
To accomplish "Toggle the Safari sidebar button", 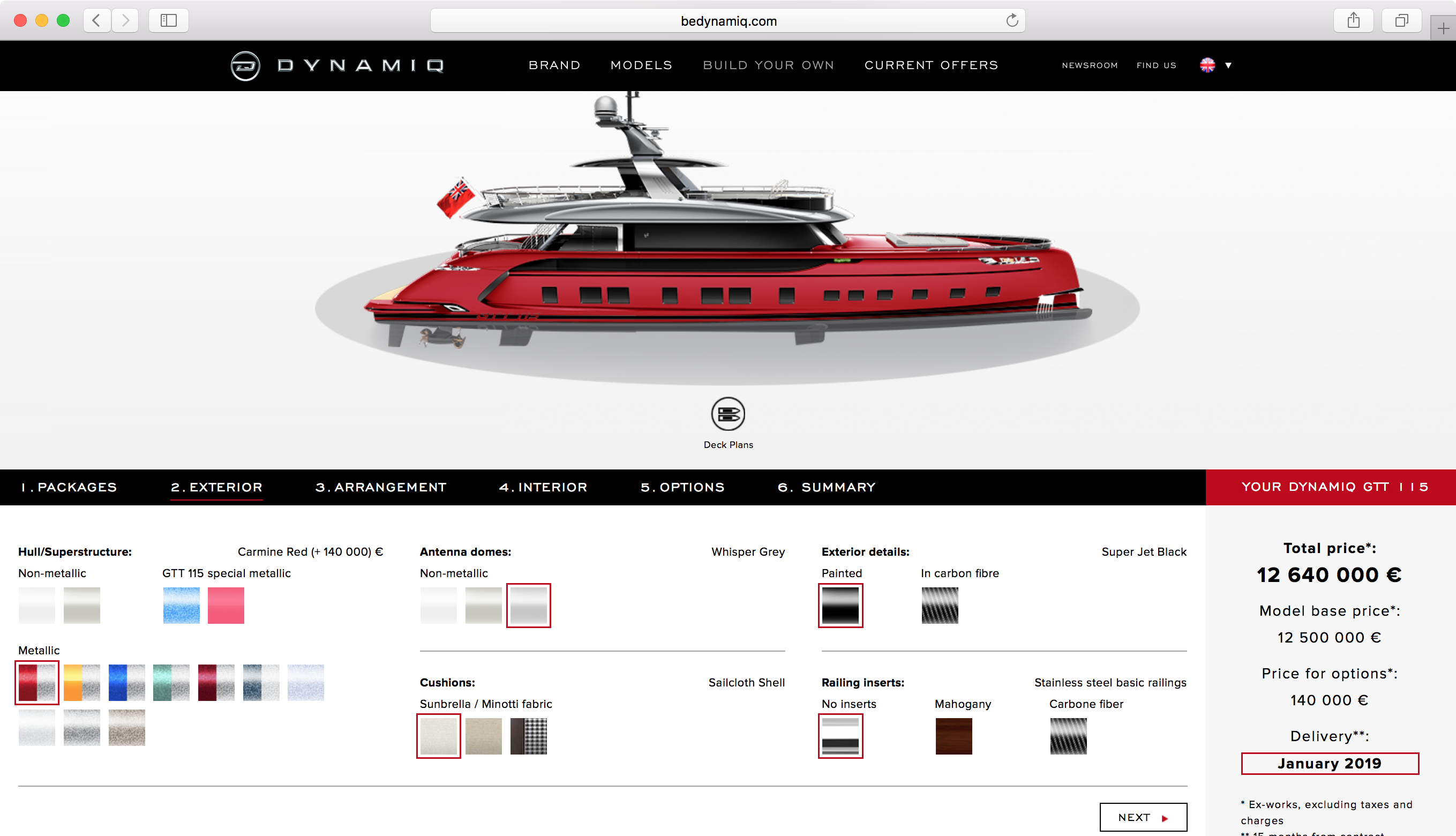I will [169, 21].
